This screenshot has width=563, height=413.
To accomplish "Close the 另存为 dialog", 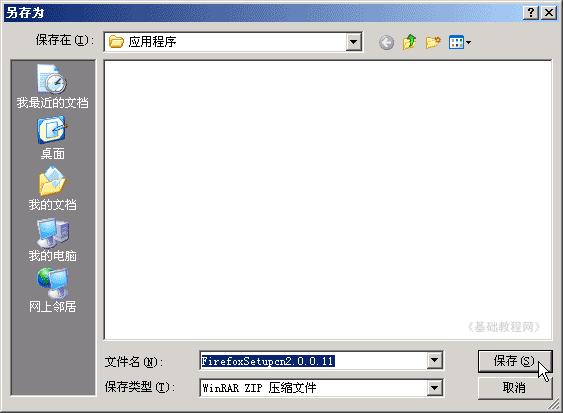I will click(549, 13).
